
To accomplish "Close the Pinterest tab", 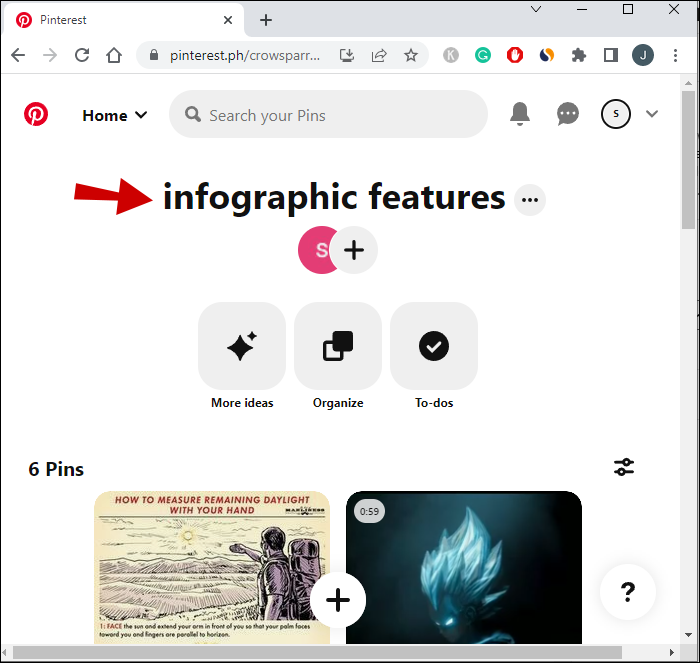I will click(228, 20).
